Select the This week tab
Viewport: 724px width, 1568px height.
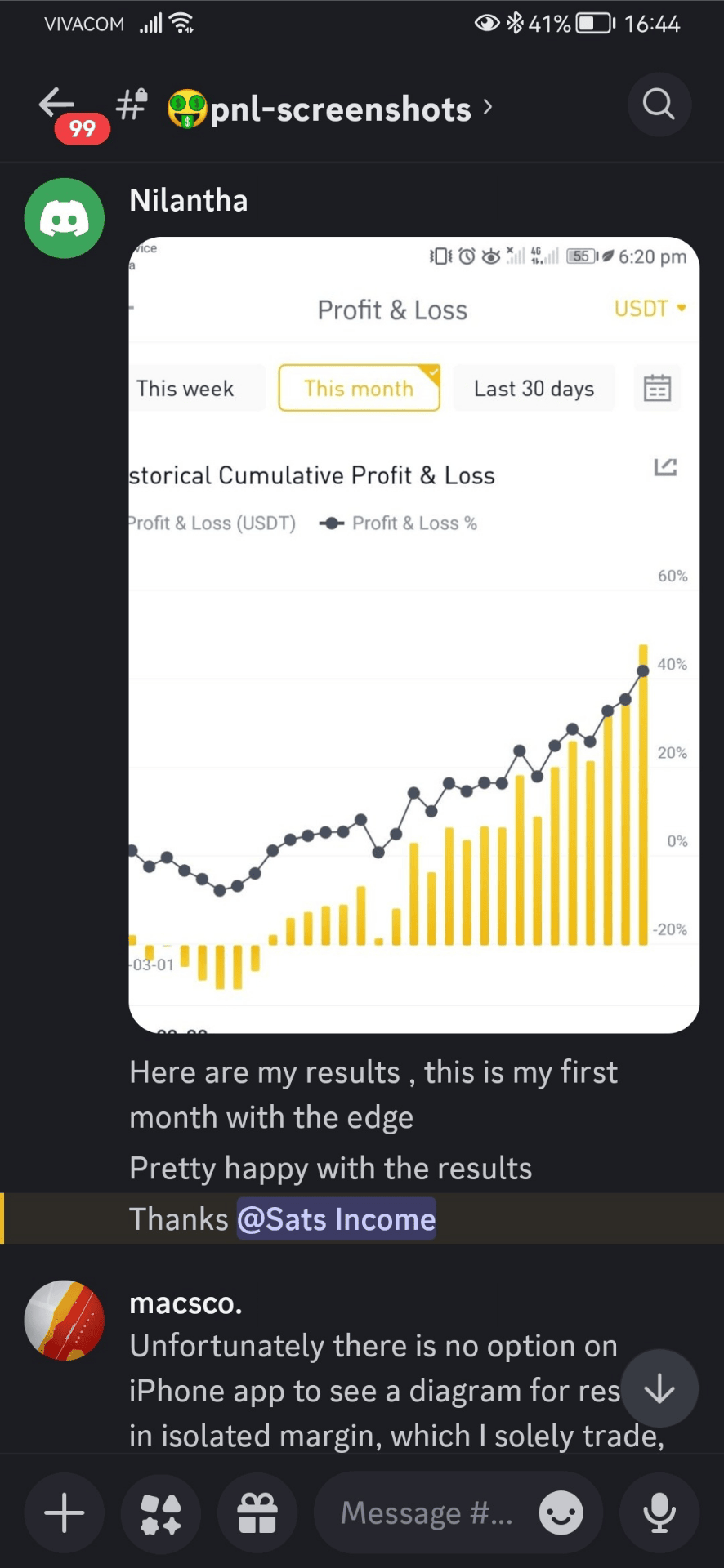point(185,389)
